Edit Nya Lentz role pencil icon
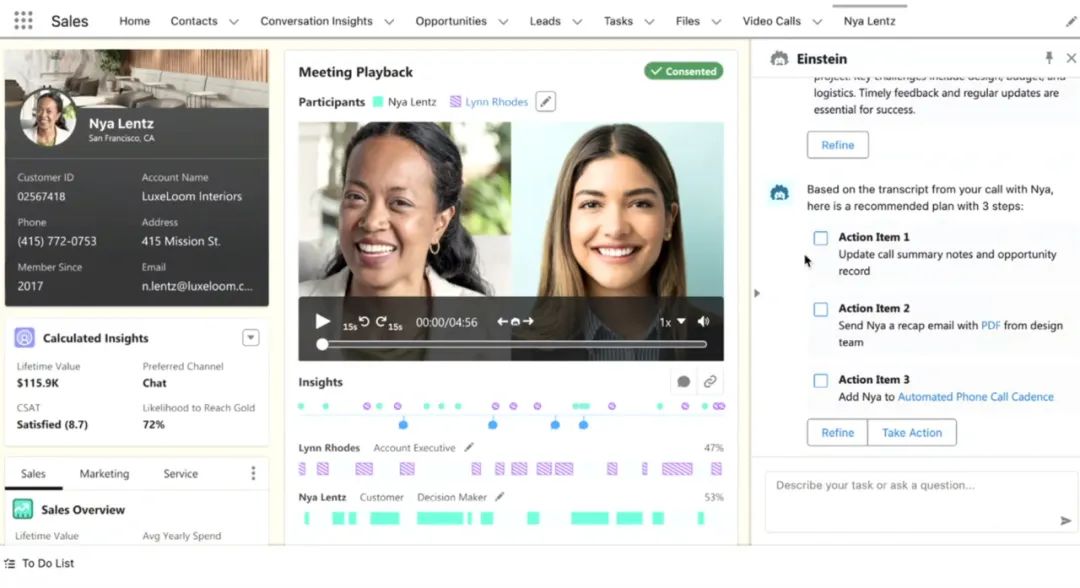This screenshot has width=1080, height=588. tap(500, 496)
